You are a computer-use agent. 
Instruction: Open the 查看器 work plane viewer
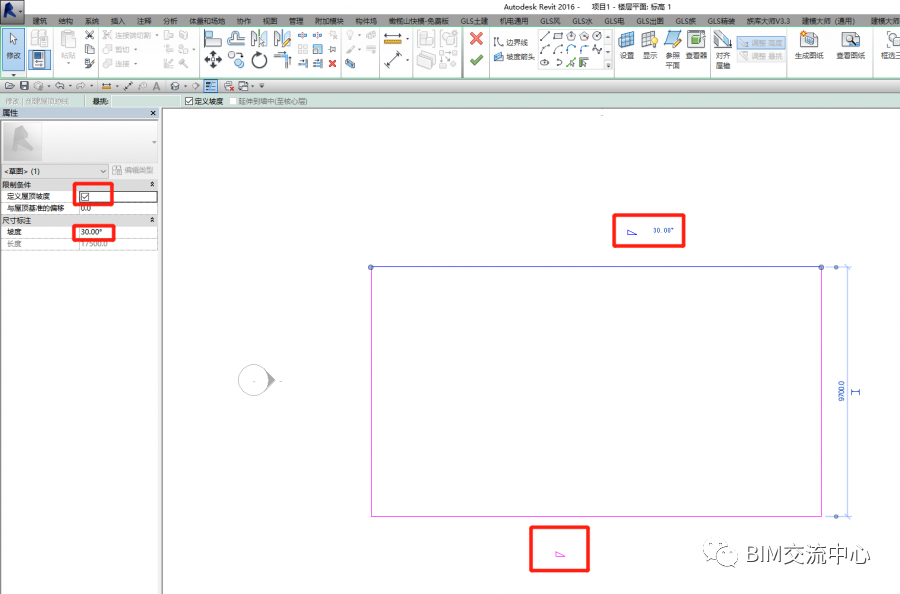(x=696, y=46)
